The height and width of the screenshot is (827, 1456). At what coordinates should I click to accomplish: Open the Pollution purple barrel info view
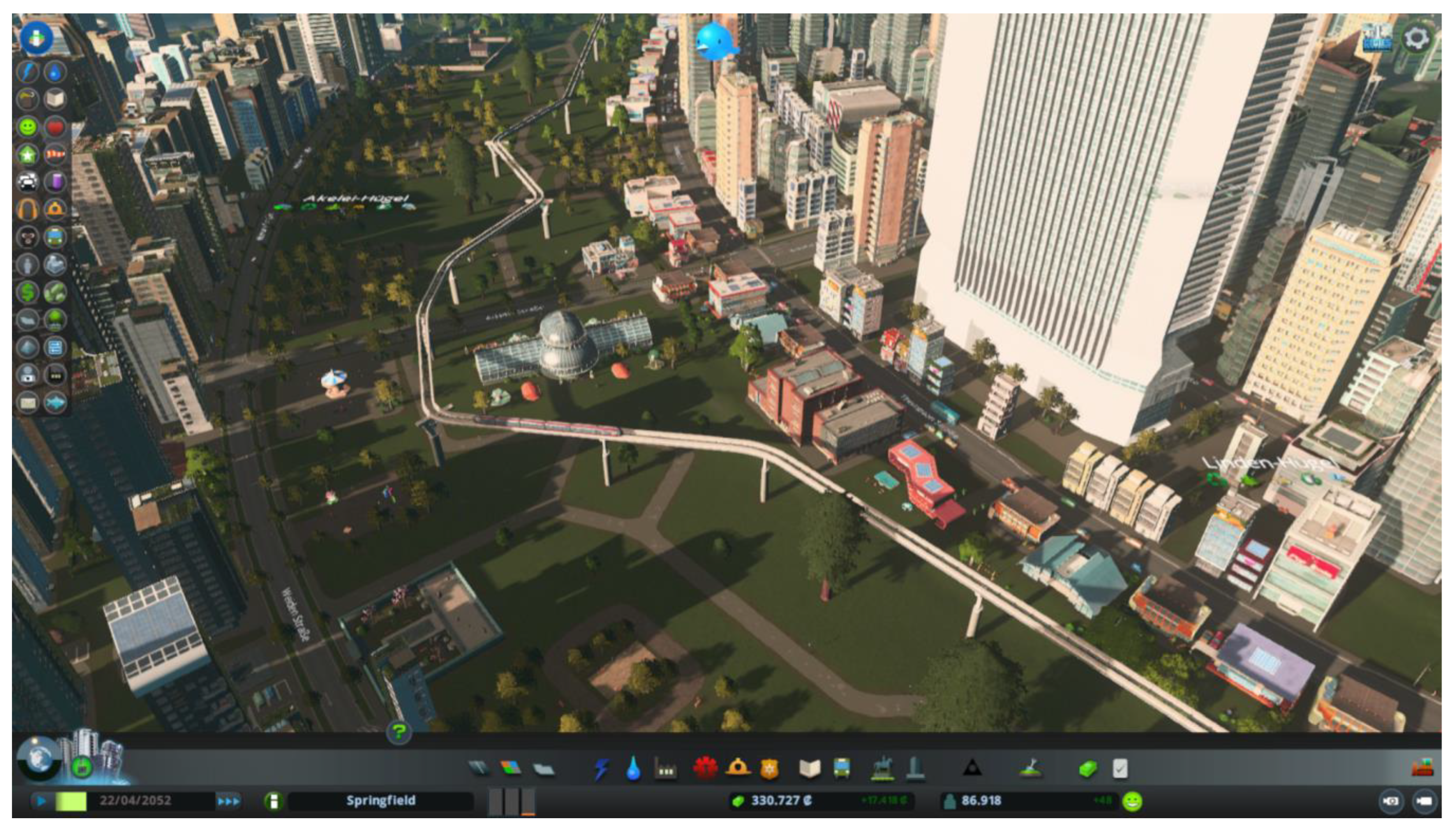pos(55,182)
